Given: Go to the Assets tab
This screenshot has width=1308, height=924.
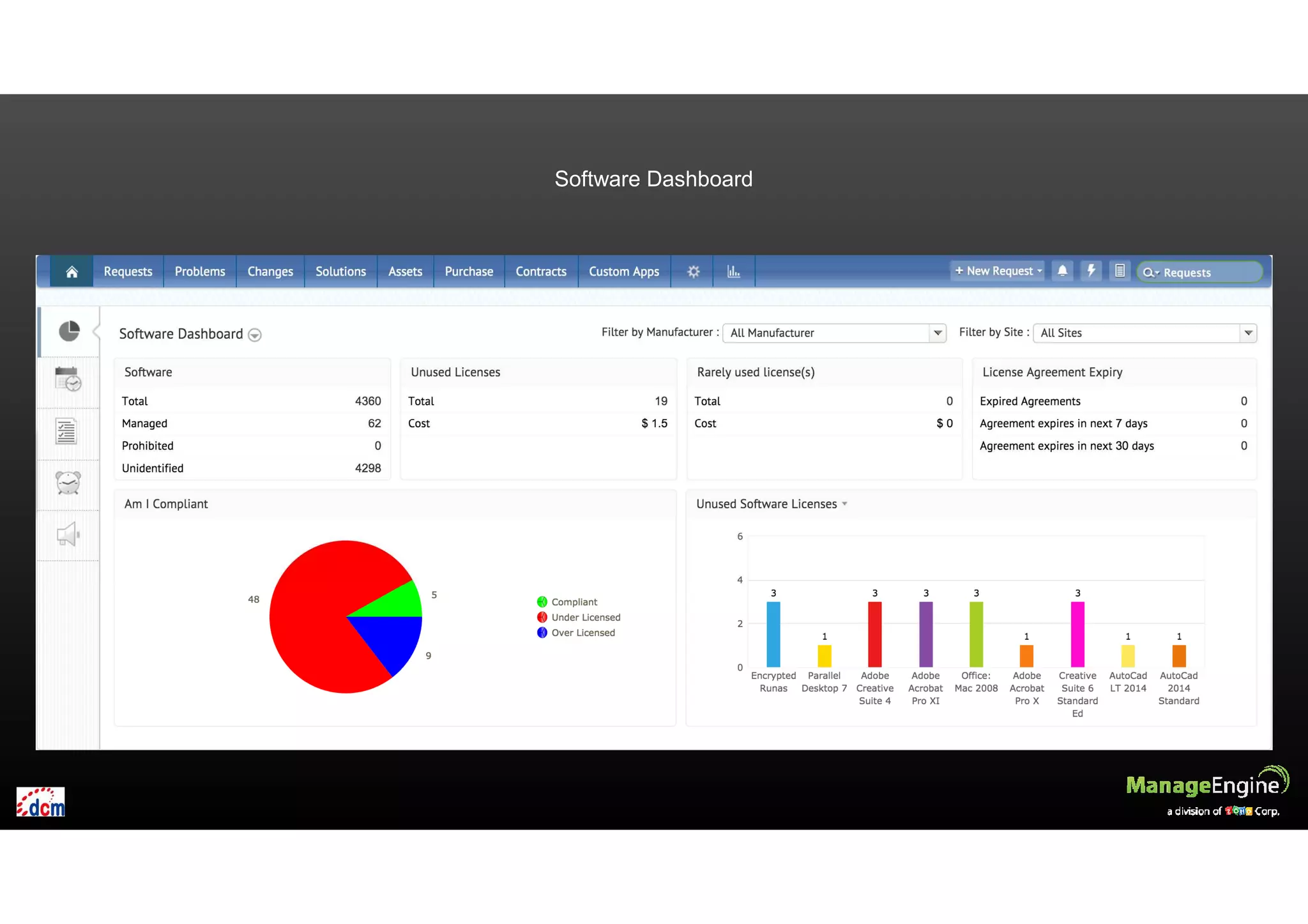Looking at the screenshot, I should click(405, 272).
